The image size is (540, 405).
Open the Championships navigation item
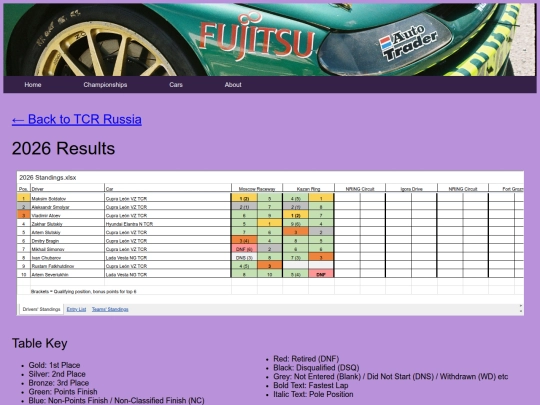point(105,85)
